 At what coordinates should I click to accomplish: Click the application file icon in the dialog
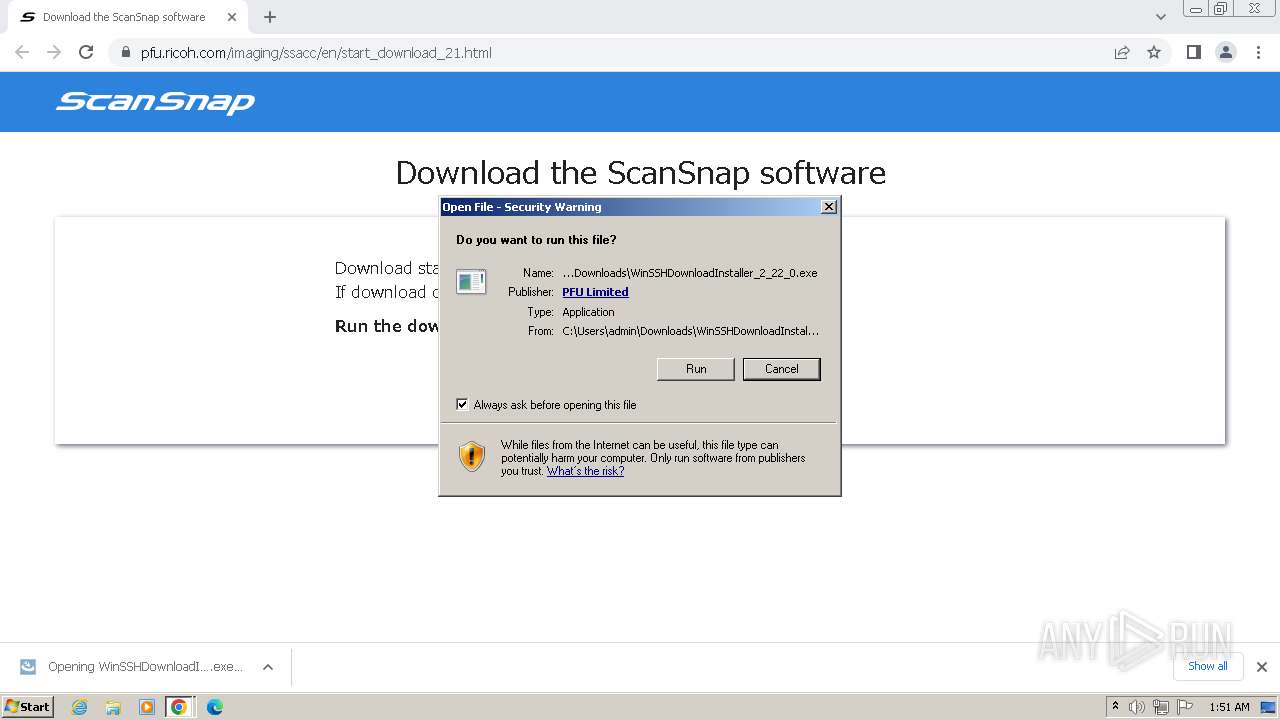471,282
